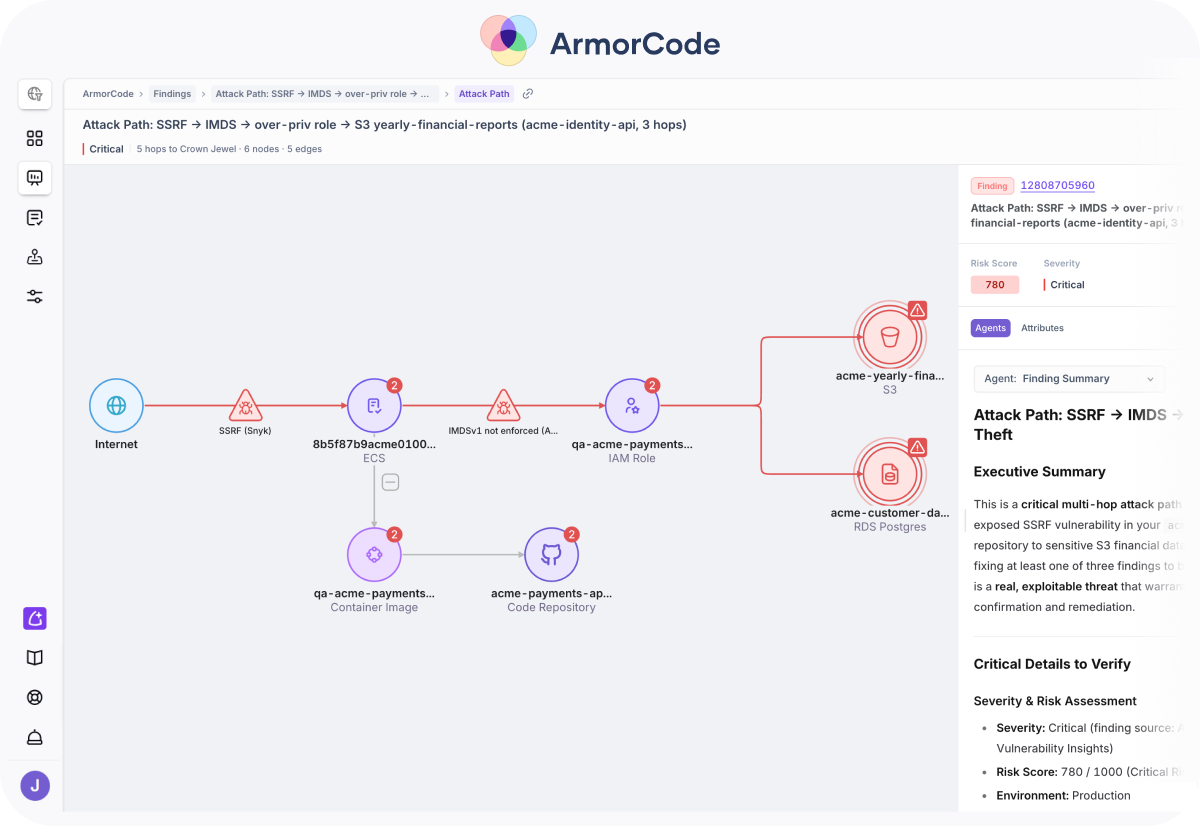Open the bell notifications icon in sidebar
Image resolution: width=1200 pixels, height=826 pixels.
(x=35, y=738)
